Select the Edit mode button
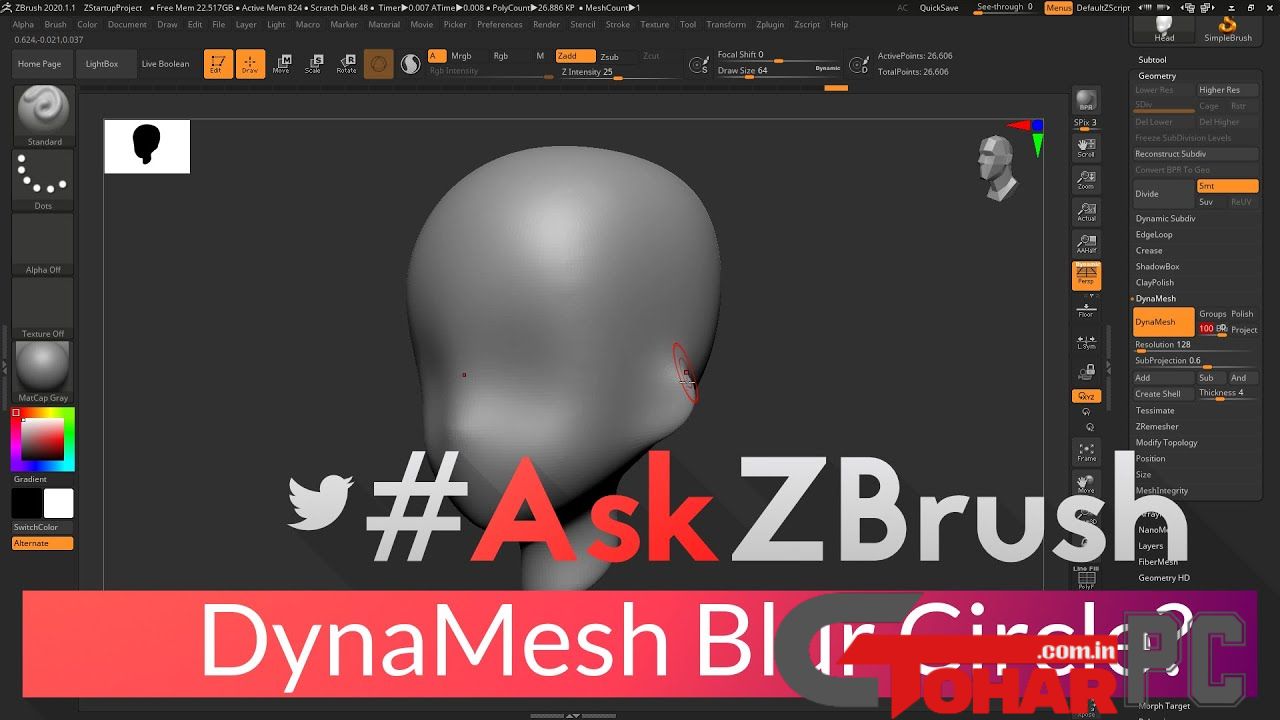This screenshot has height=720, width=1280. (219, 64)
